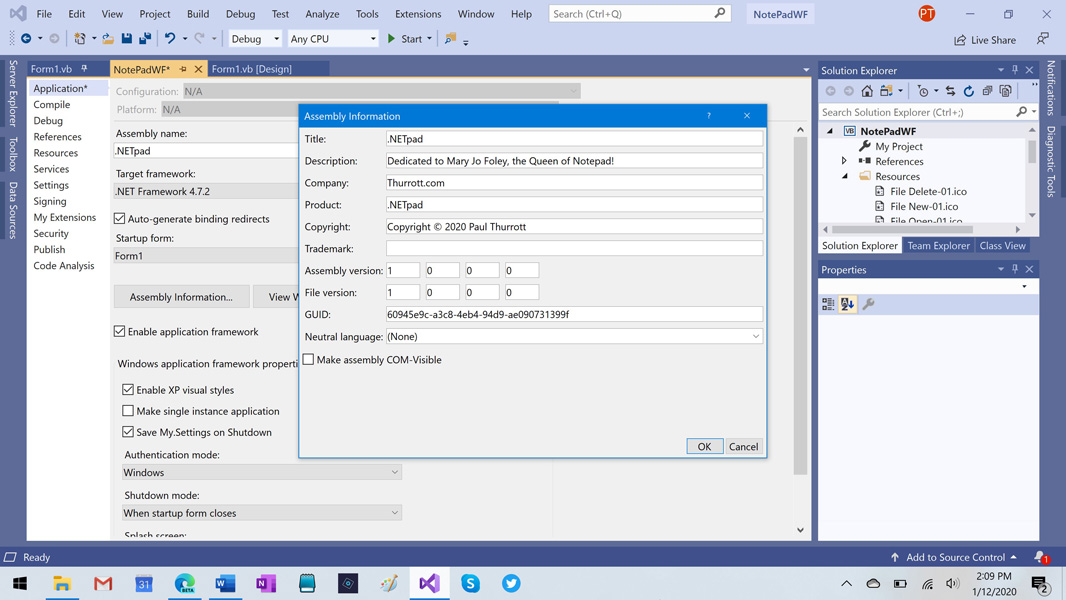Viewport: 1066px width, 600px height.
Task: Click the Undo arrow icon in toolbar
Action: click(x=170, y=39)
